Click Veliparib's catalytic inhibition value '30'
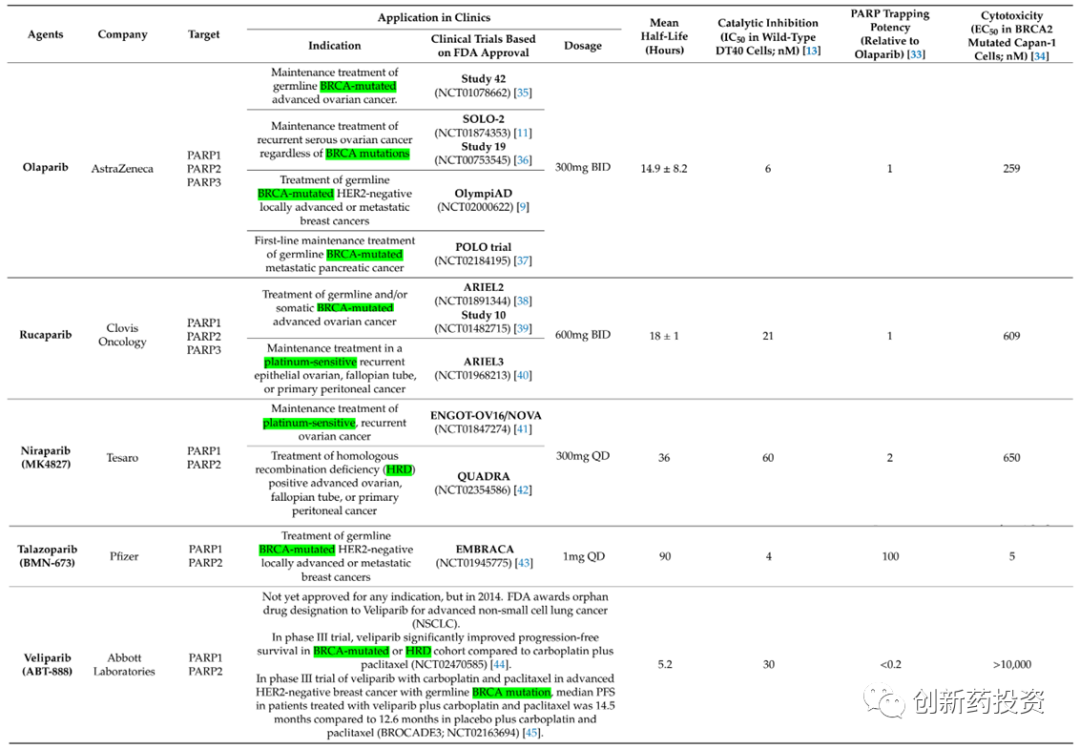 (769, 664)
